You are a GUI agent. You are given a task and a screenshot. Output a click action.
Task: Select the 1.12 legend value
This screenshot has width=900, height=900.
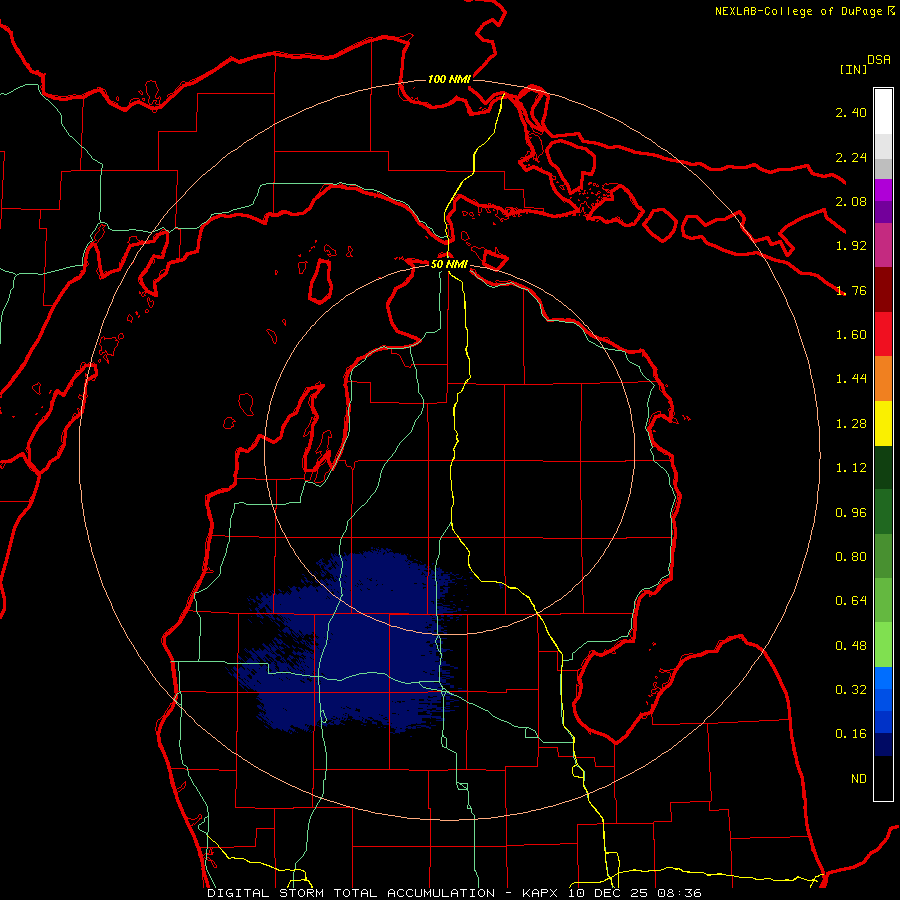click(x=851, y=468)
